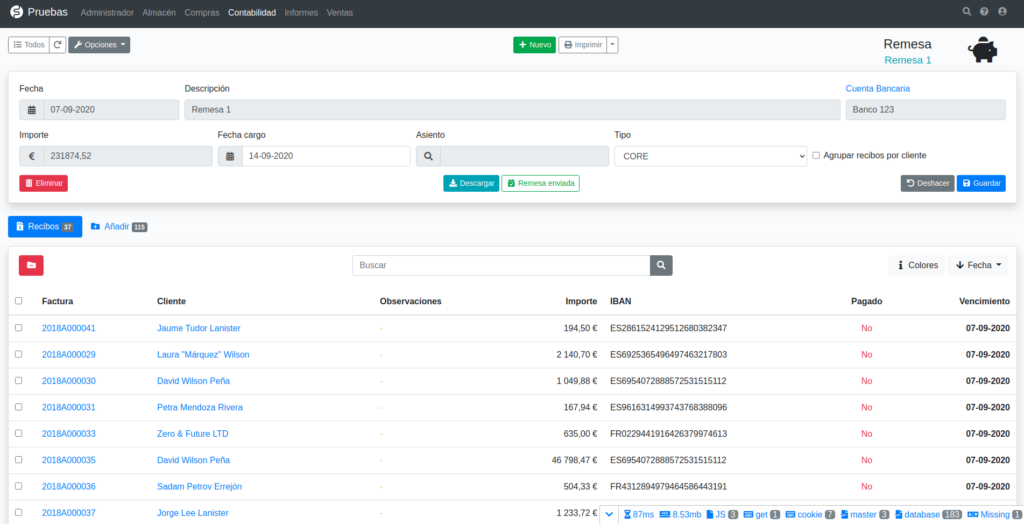Viewport: 1024px width, 524px height.
Task: Toggle the select-all checkbox in table header
Action: [19, 301]
